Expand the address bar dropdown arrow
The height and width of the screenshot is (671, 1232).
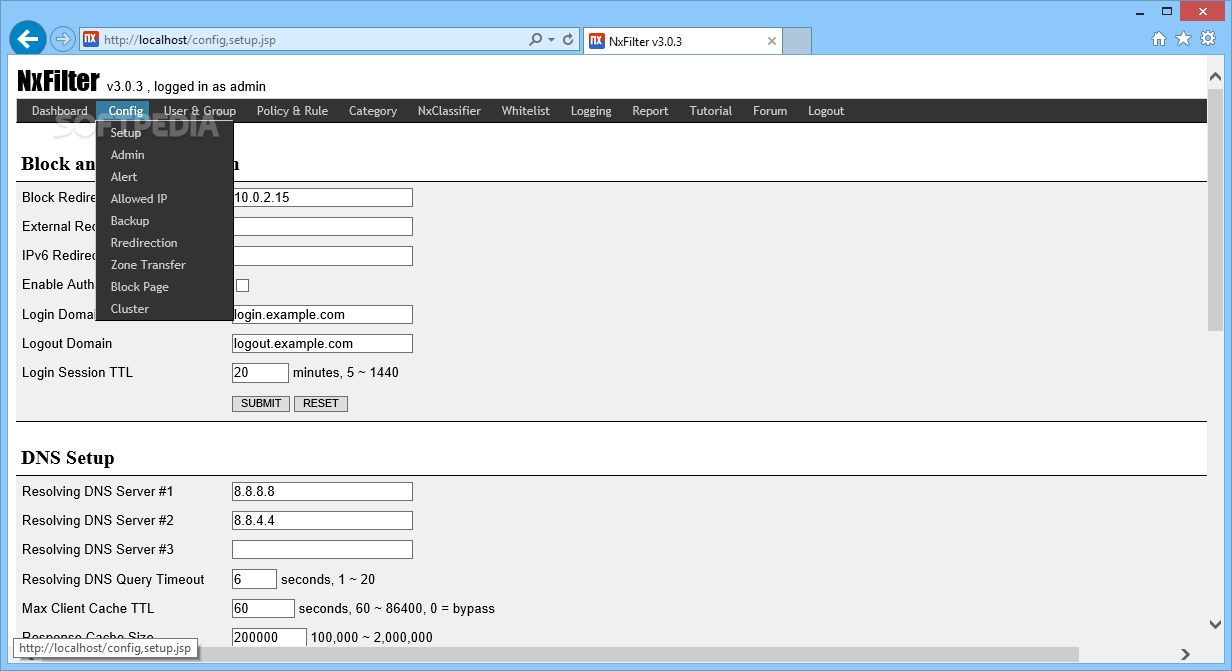[551, 40]
